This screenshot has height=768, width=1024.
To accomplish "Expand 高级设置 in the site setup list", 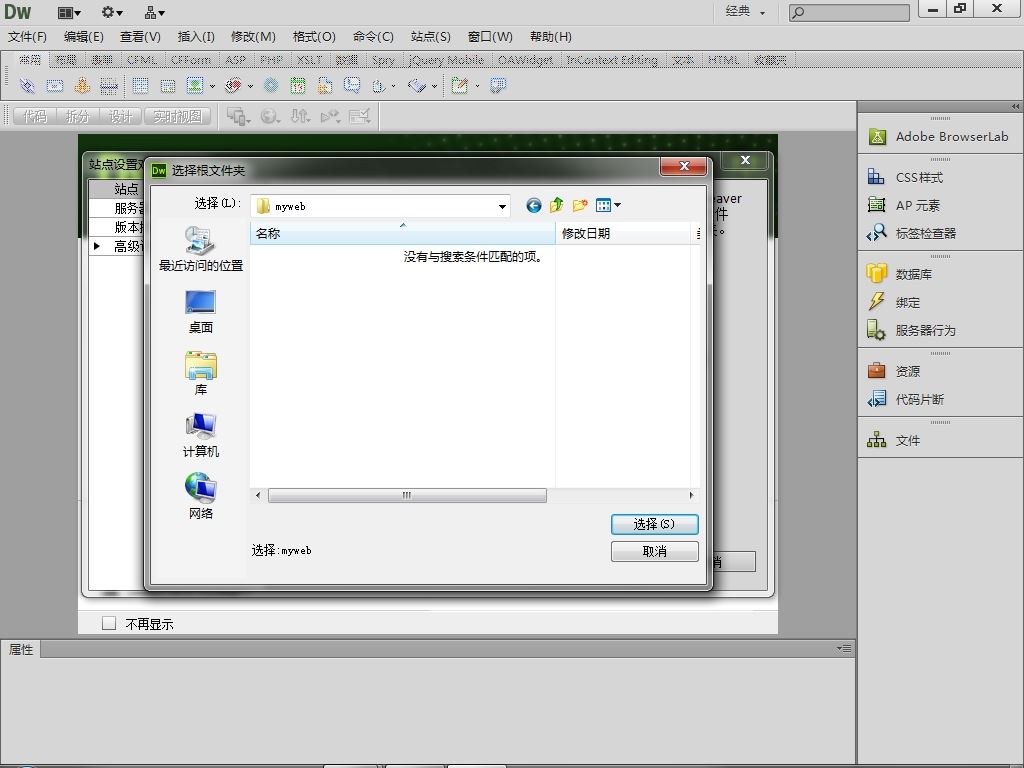I will click(x=97, y=246).
